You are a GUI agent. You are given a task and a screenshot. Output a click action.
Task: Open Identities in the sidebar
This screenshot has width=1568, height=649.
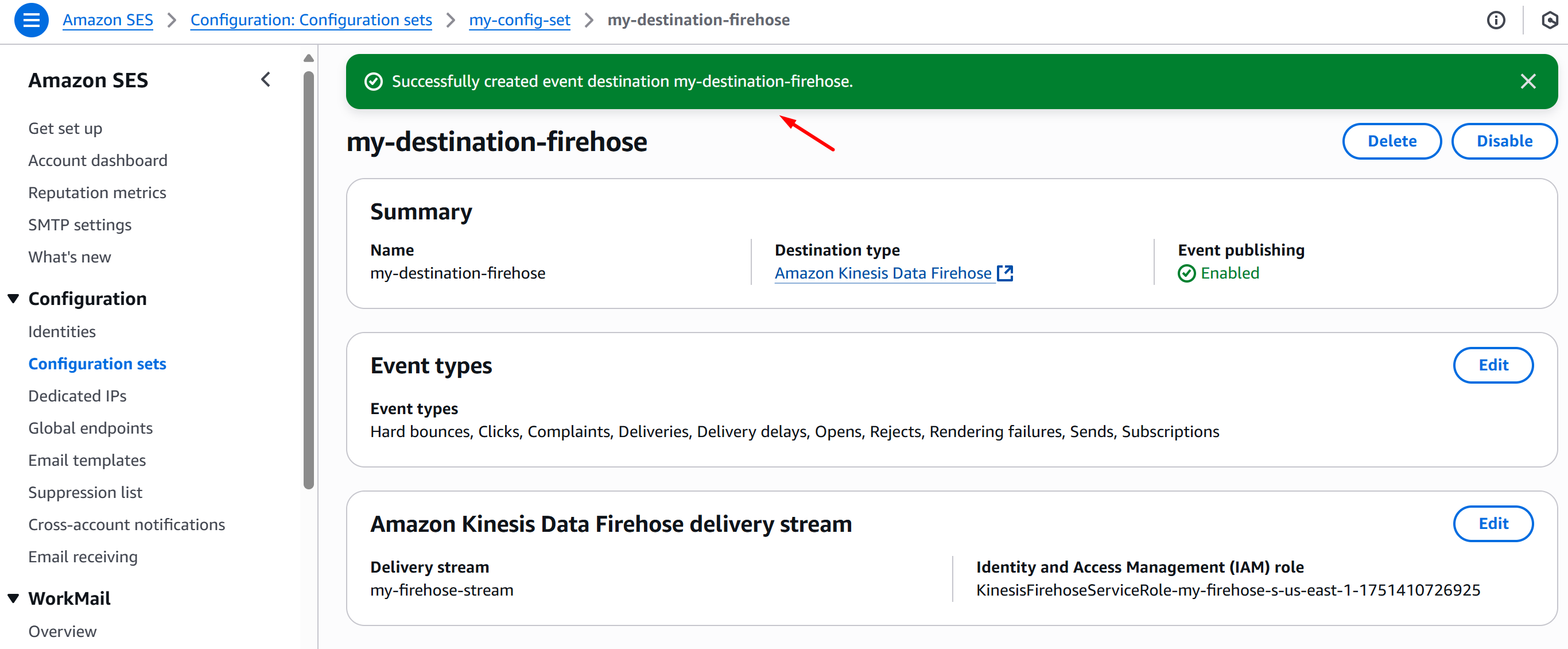pos(61,331)
